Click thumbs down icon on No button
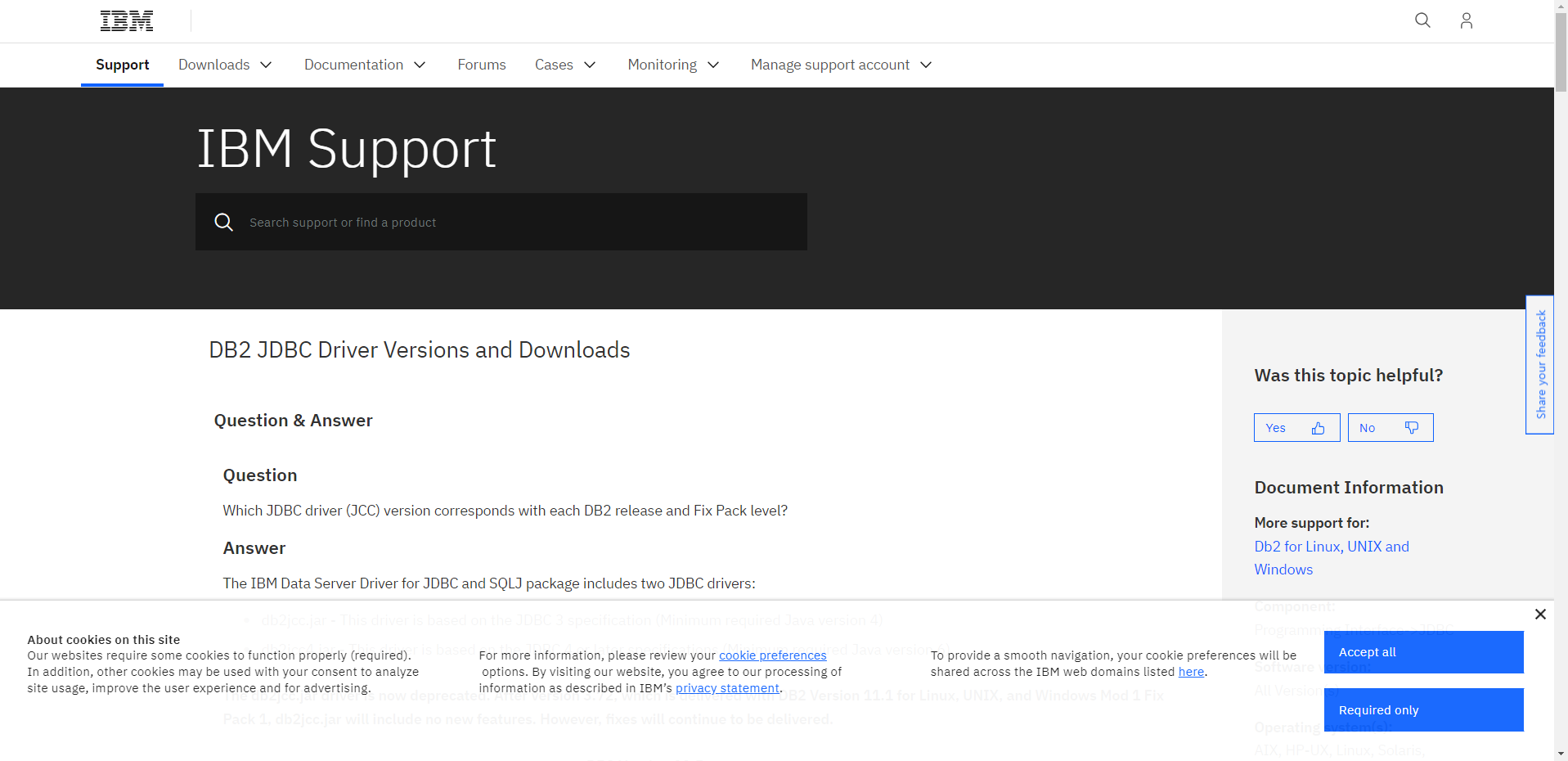 [1411, 428]
